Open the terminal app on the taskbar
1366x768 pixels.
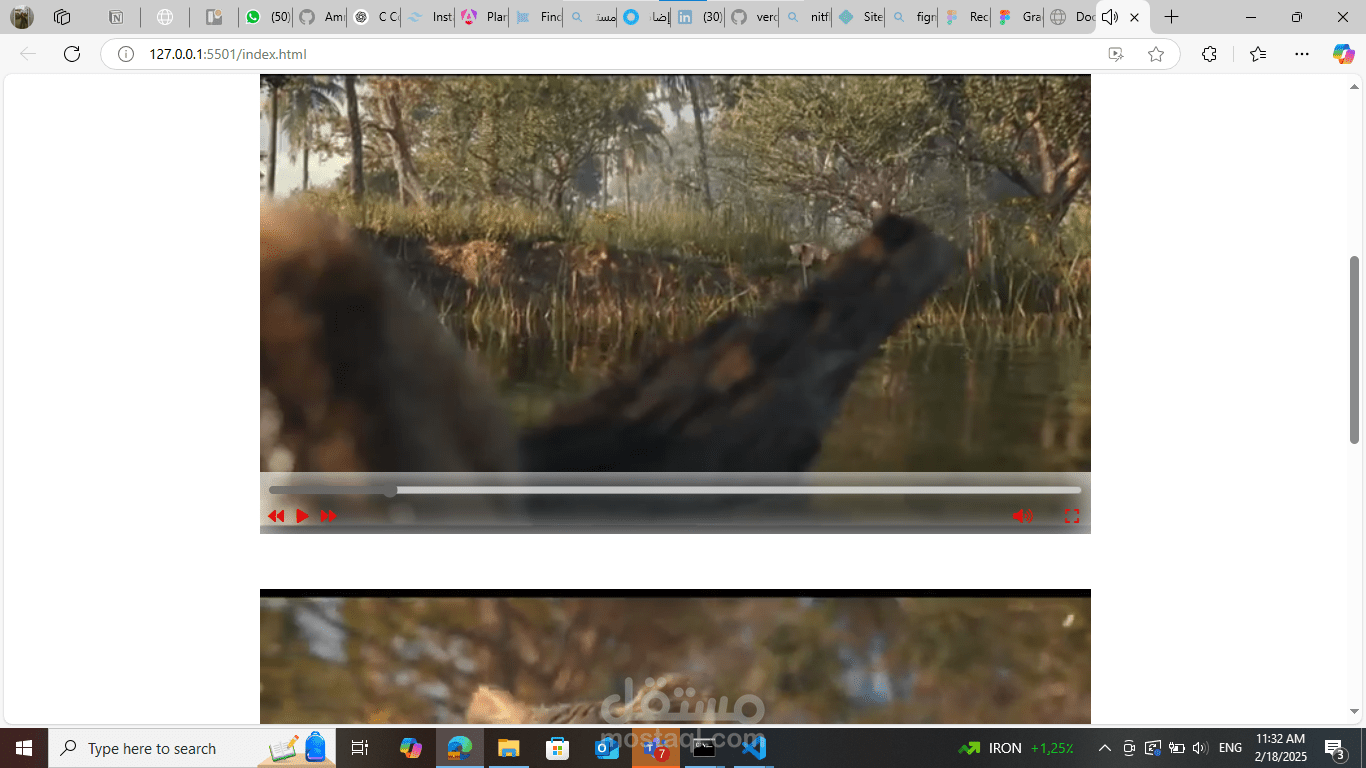(705, 748)
